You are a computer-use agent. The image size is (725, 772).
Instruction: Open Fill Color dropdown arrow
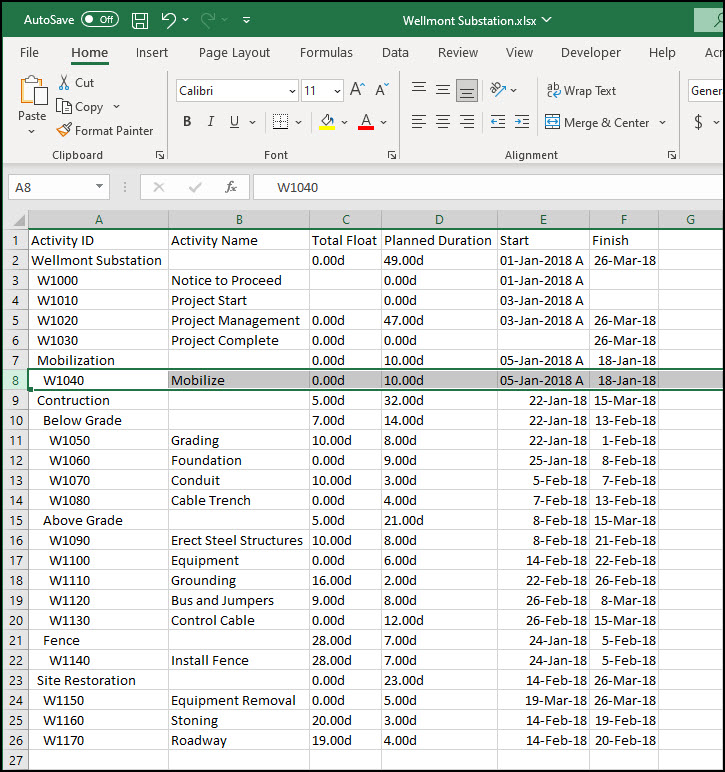345,122
